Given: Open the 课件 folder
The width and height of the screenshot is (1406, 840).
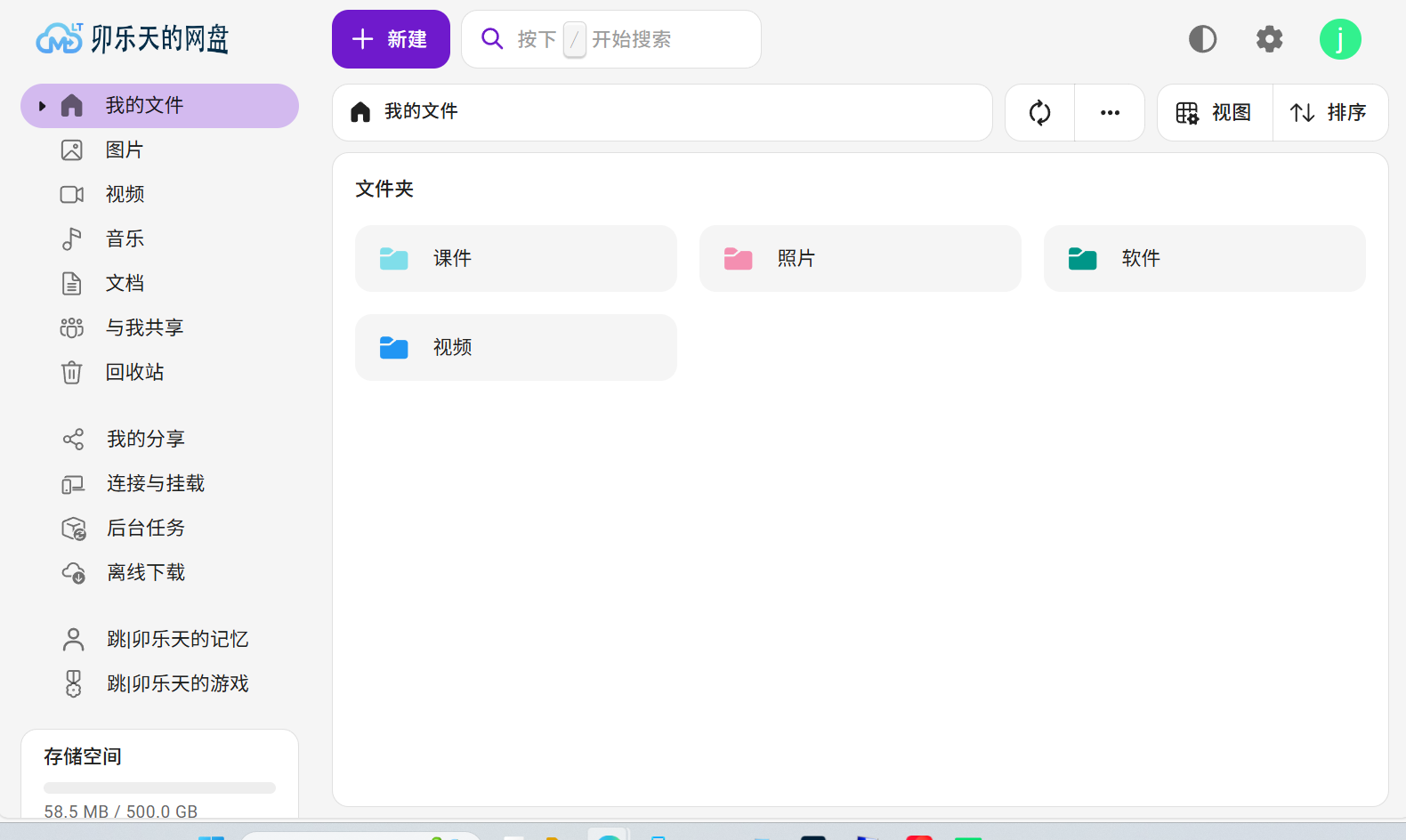Looking at the screenshot, I should [x=515, y=259].
